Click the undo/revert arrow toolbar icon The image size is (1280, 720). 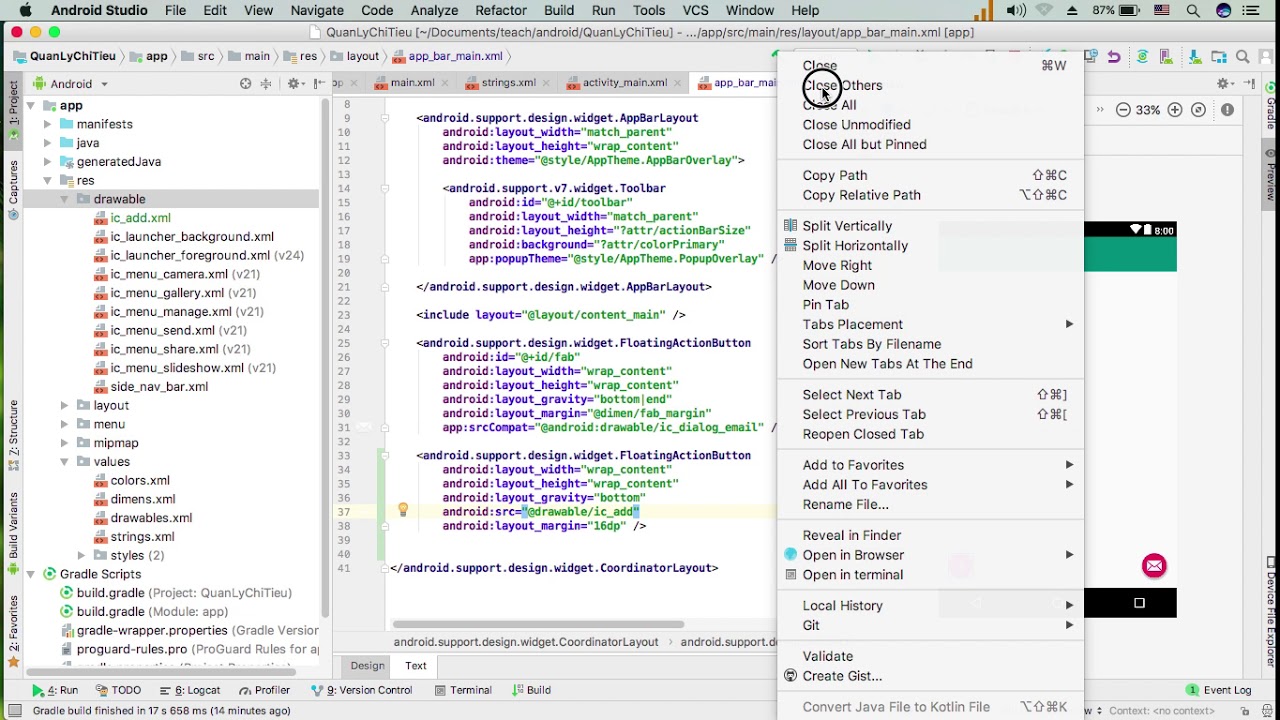1114,57
